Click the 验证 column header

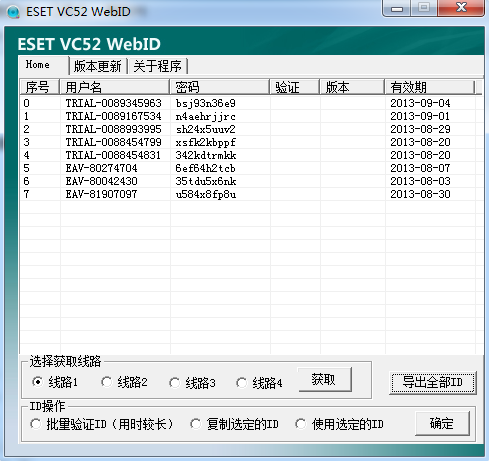(295, 87)
